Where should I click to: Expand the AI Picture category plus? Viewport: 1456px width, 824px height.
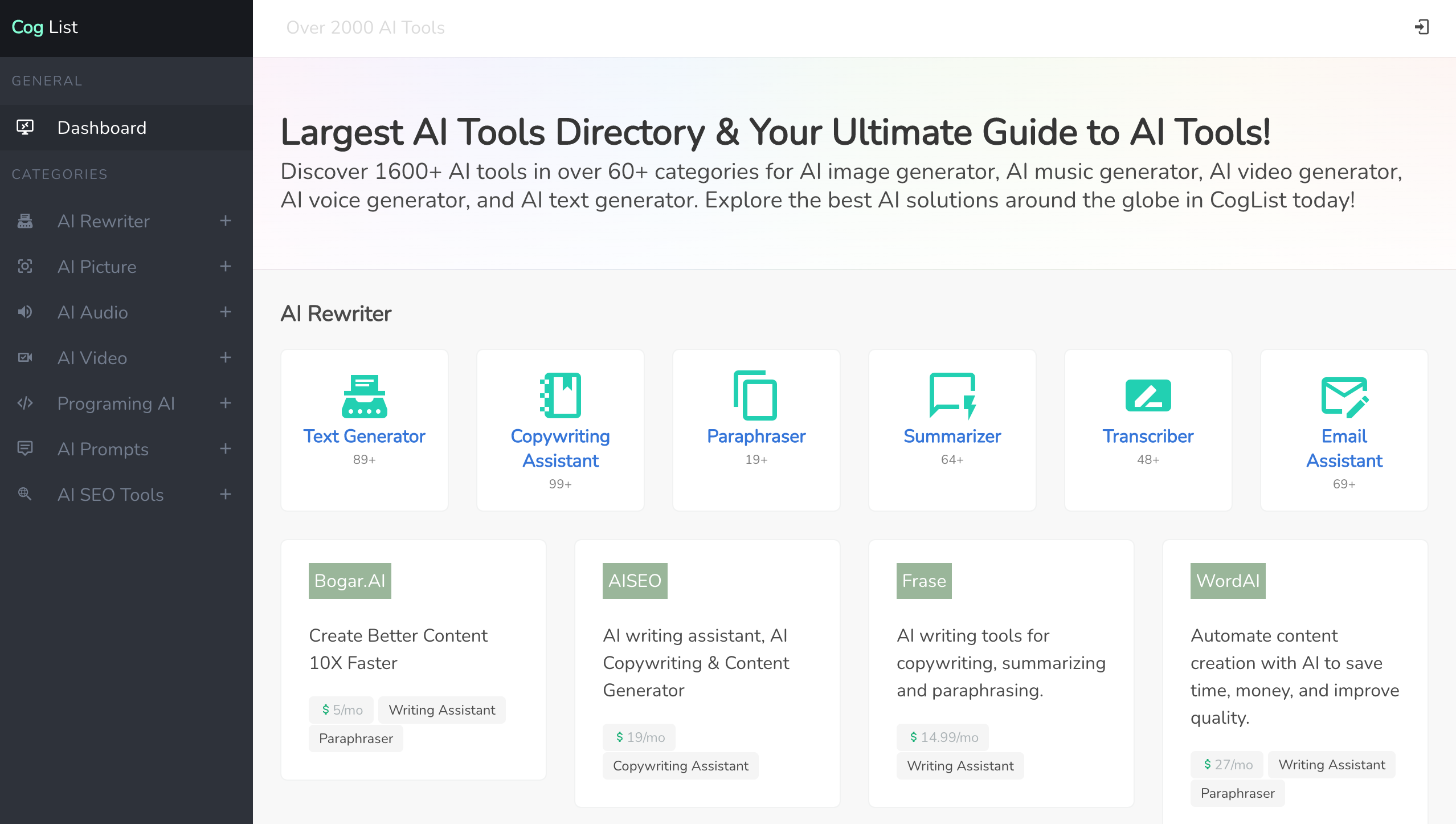(226, 266)
